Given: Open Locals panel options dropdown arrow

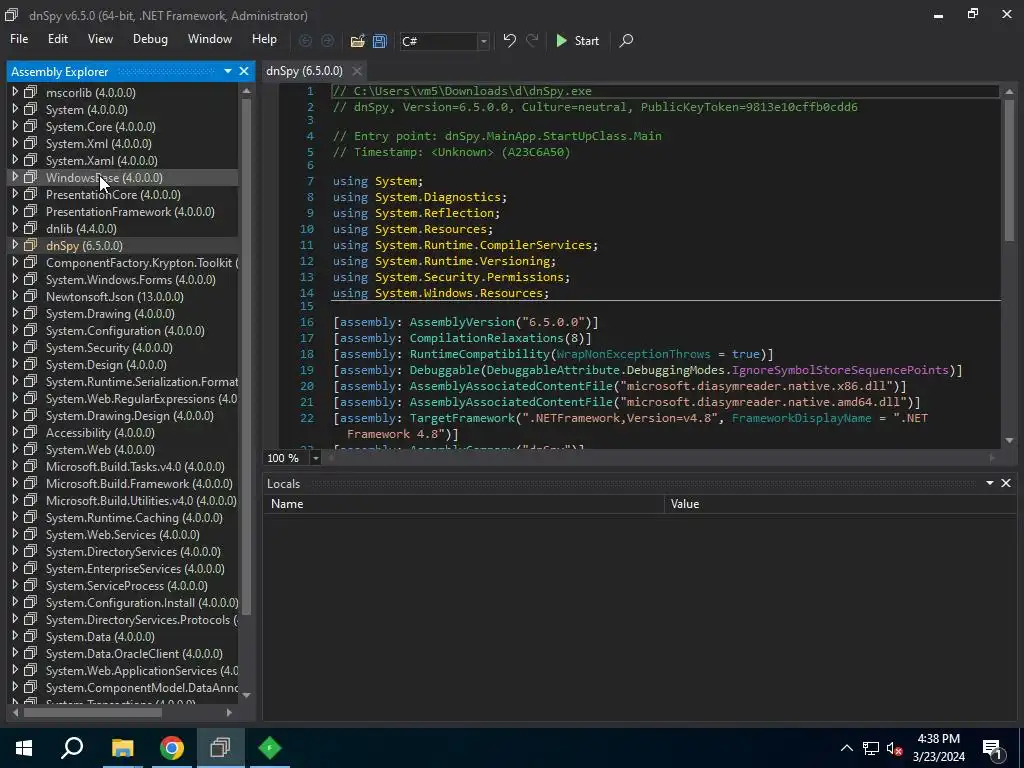Looking at the screenshot, I should [x=990, y=483].
